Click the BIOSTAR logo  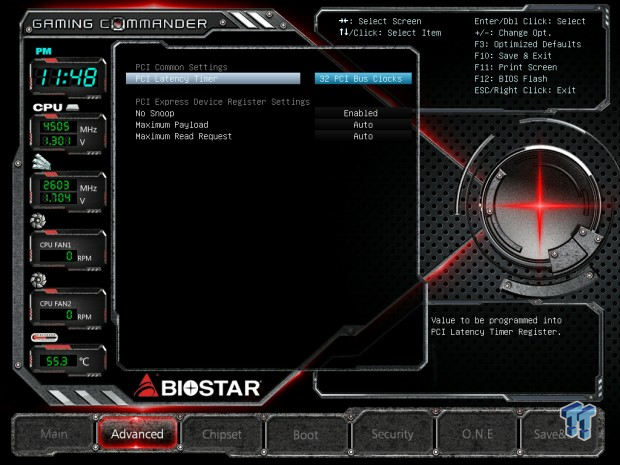coord(197,386)
